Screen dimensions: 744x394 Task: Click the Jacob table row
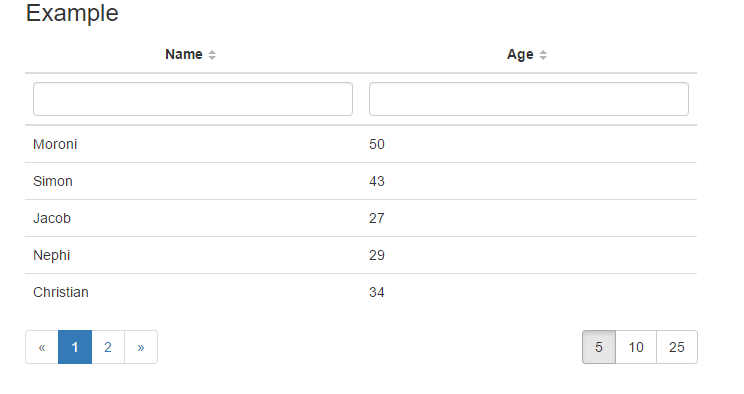[x=361, y=218]
